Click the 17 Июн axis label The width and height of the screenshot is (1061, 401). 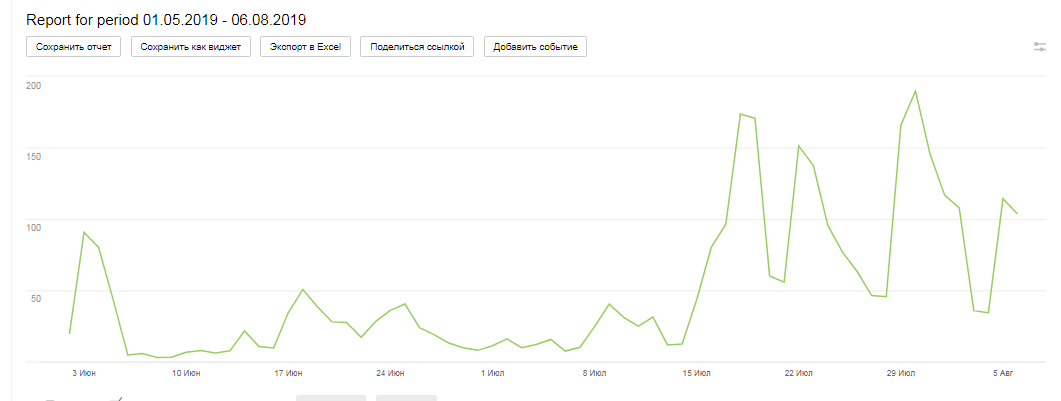point(288,373)
